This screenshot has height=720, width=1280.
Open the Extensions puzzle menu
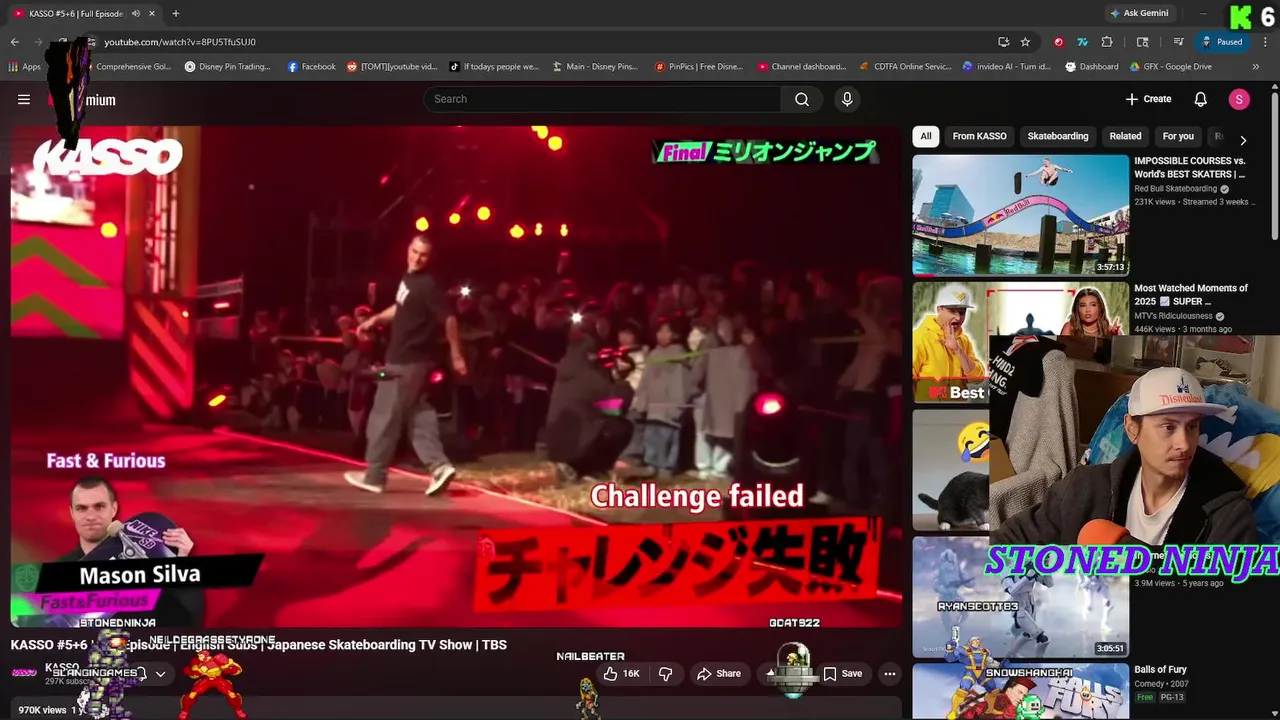[1107, 42]
